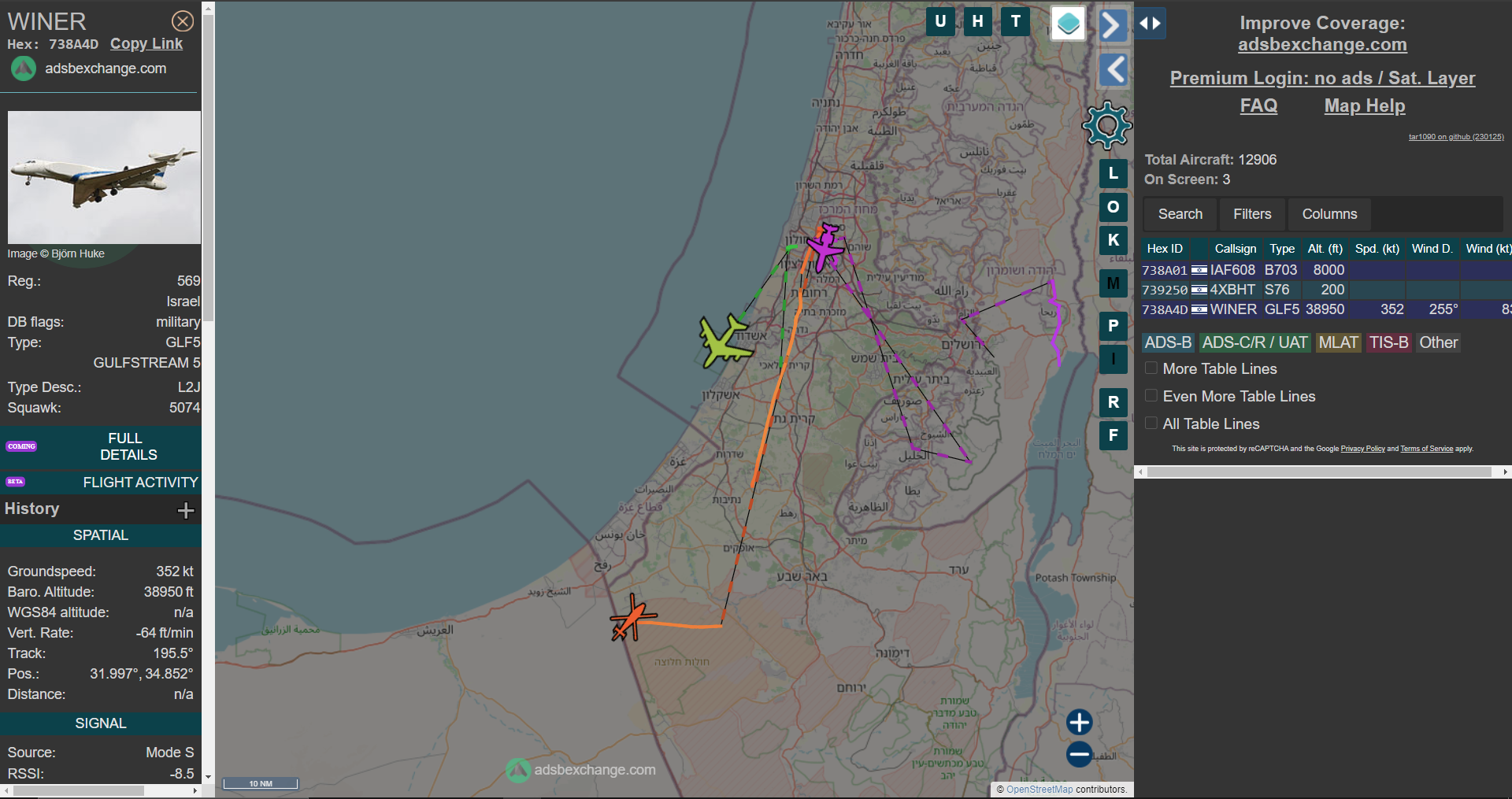Select the orange aircraft on map
The width and height of the screenshot is (1512, 799).
(632, 619)
